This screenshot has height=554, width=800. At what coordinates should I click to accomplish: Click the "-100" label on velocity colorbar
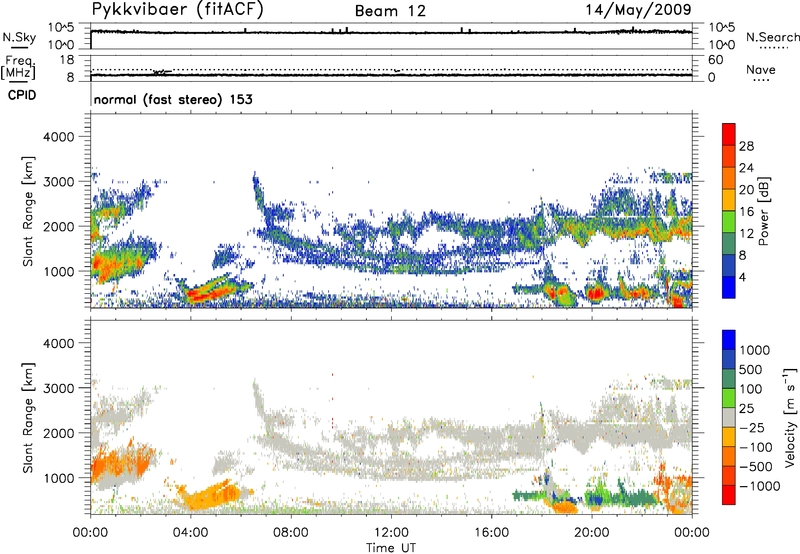(756, 447)
